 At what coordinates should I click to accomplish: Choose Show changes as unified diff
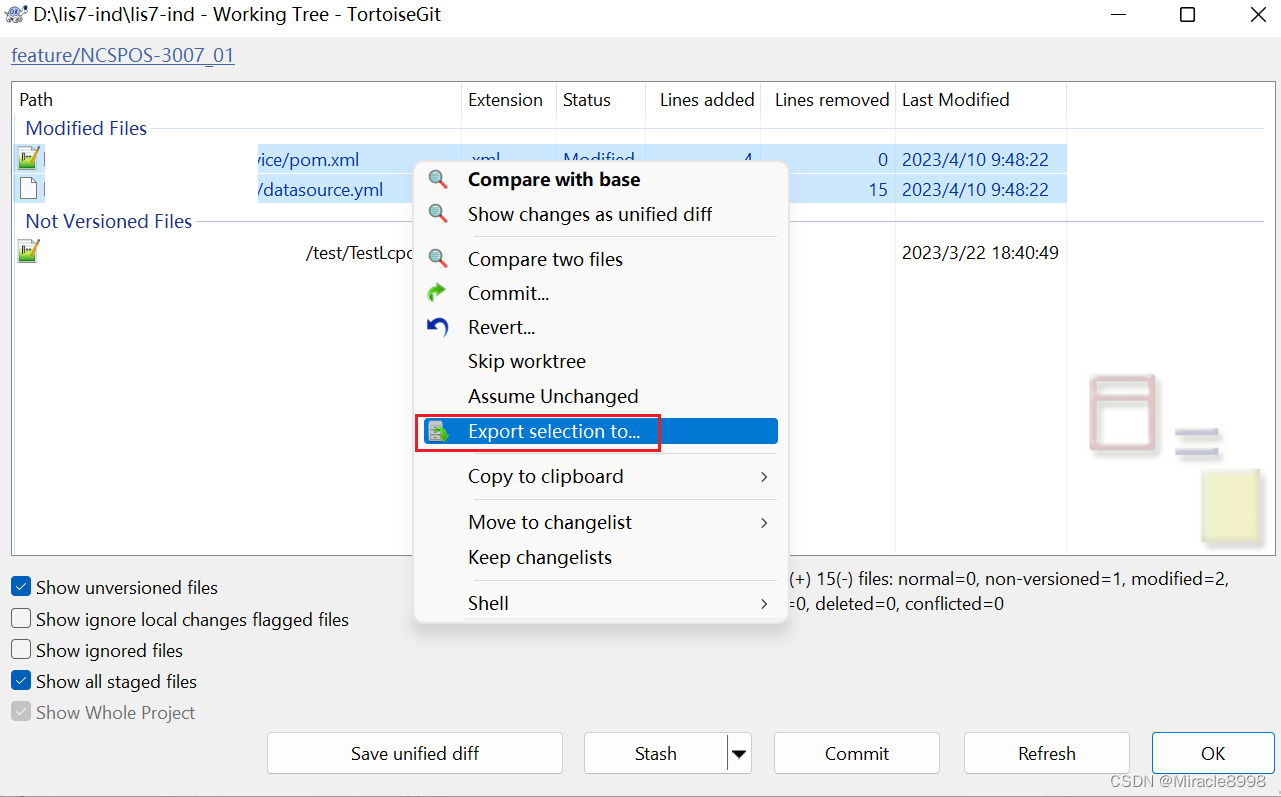point(601,214)
